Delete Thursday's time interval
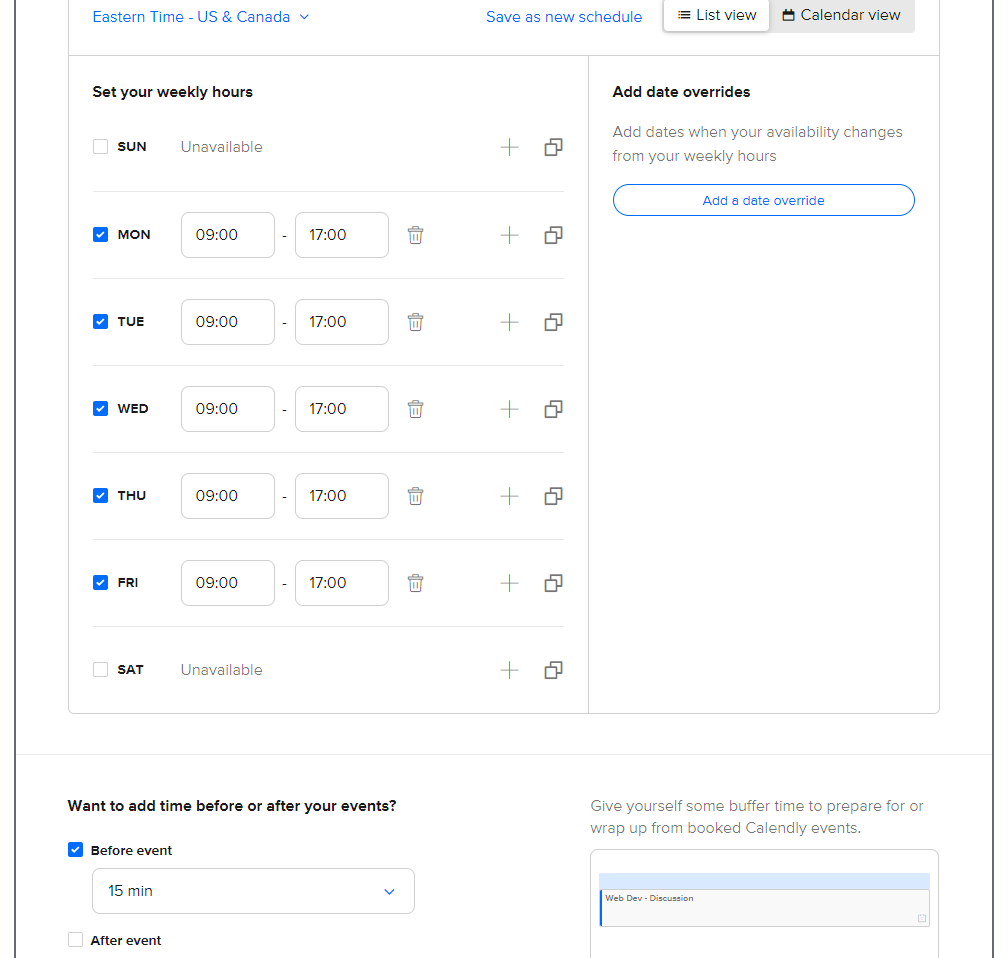The height and width of the screenshot is (958, 1008). [415, 496]
